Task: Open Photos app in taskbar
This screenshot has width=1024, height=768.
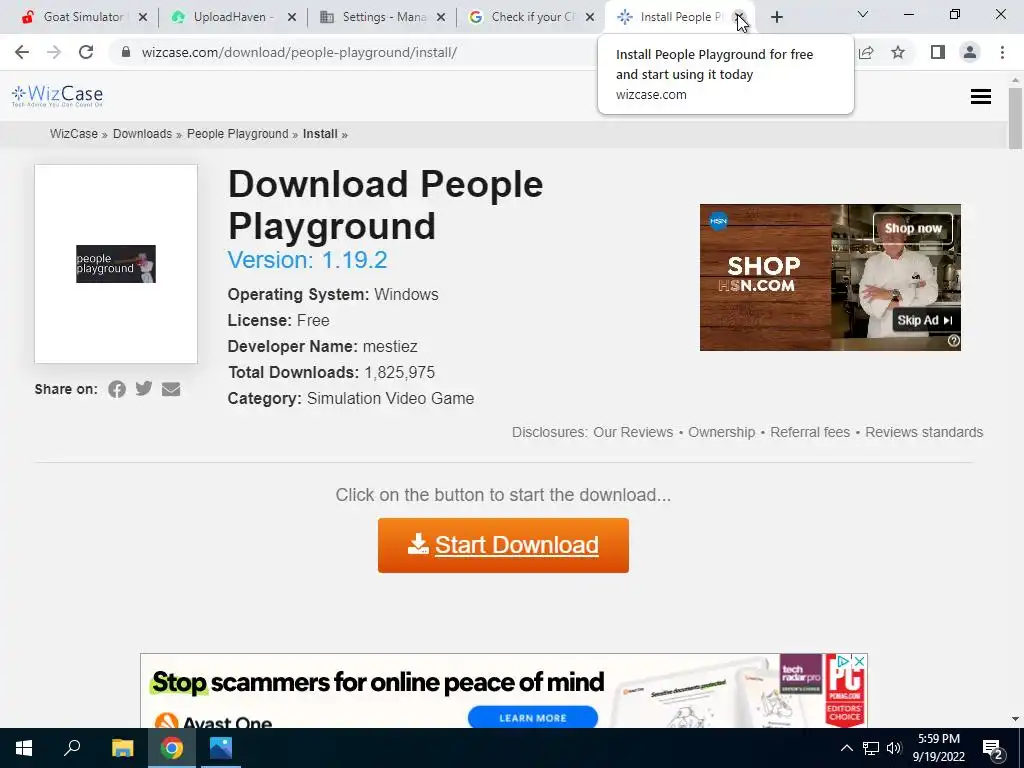Action: 221,748
